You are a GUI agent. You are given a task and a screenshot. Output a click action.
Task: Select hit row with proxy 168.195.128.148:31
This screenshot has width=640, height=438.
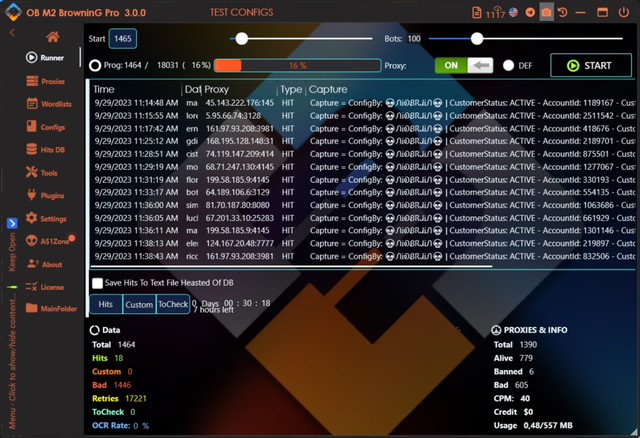(x=363, y=141)
